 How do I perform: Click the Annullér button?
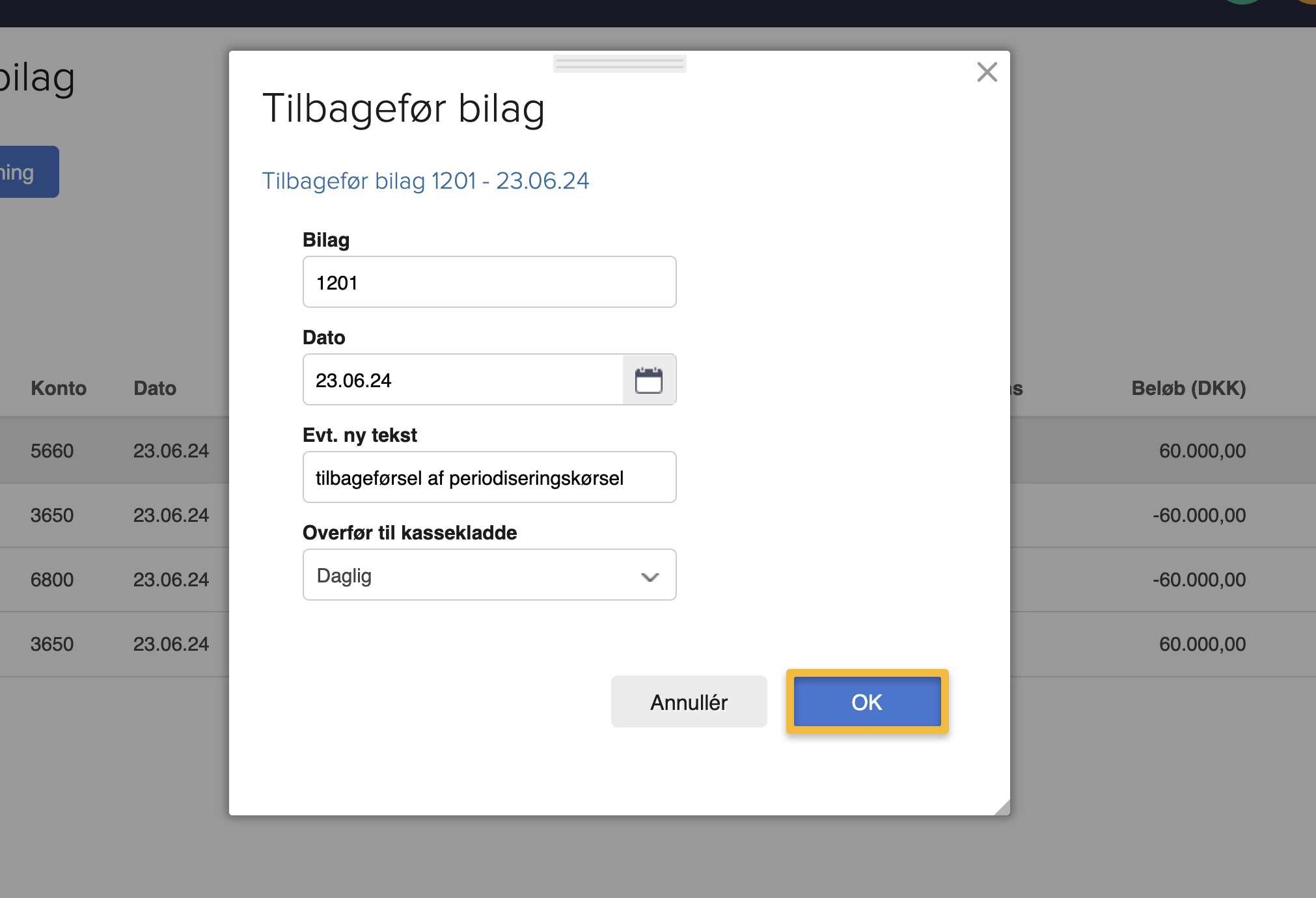(689, 701)
